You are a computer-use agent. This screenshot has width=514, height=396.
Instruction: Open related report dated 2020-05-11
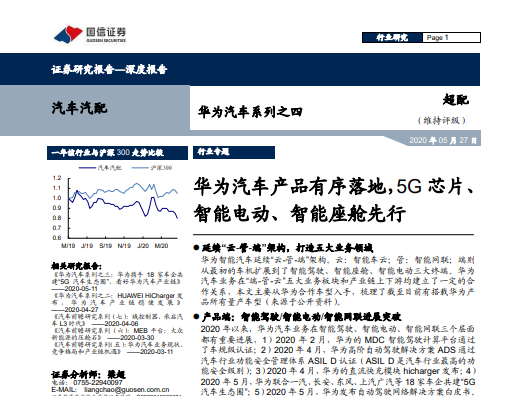click(117, 281)
